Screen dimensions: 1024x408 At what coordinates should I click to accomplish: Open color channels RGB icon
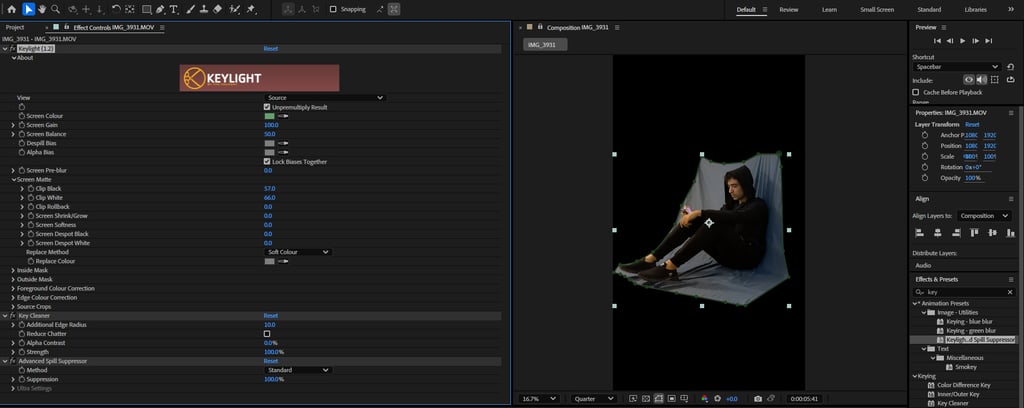pos(704,398)
